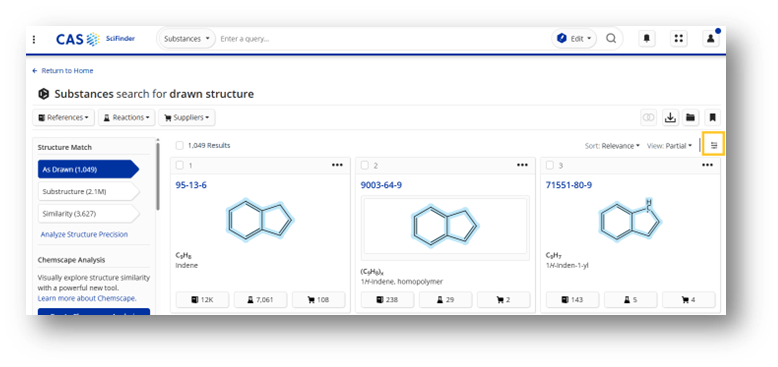The height and width of the screenshot is (367, 778).
Task: Click the 1H-Inden-1-yl structure image
Action: pos(631,219)
